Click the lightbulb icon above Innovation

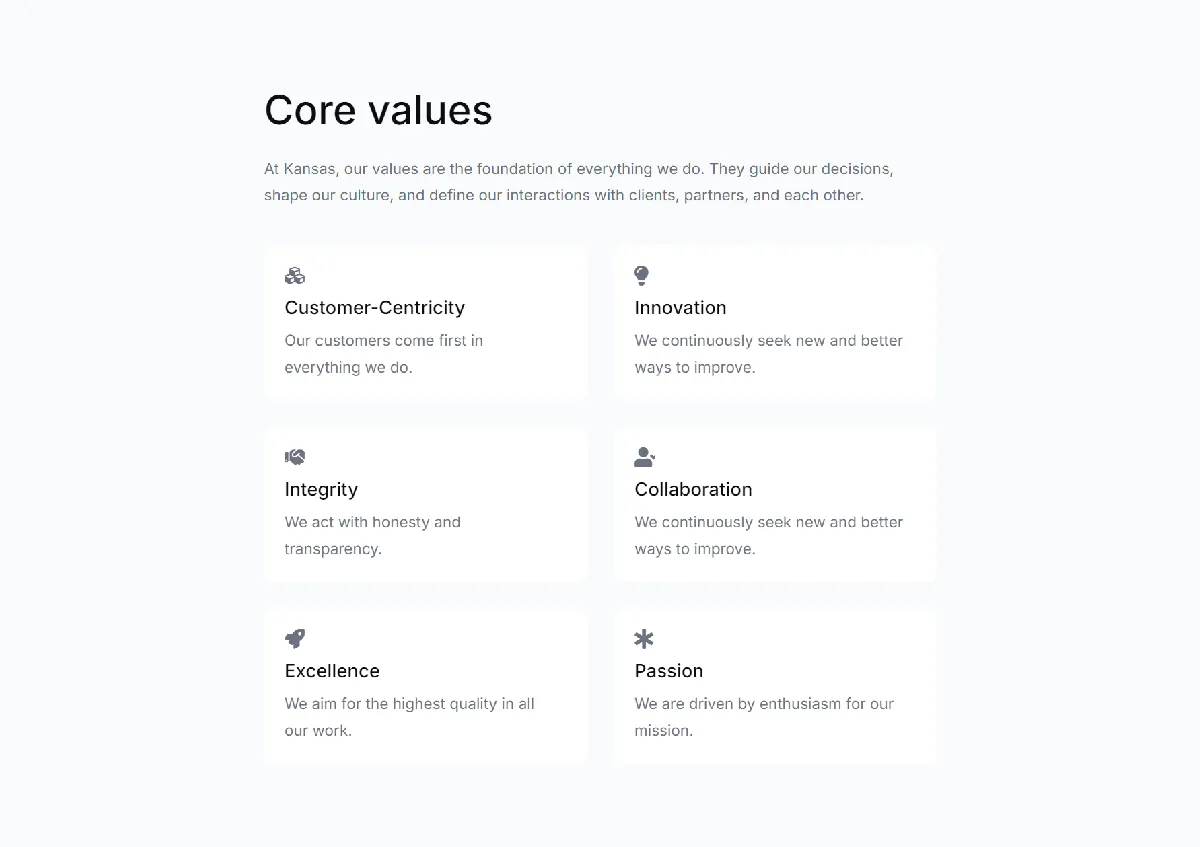pyautogui.click(x=642, y=276)
